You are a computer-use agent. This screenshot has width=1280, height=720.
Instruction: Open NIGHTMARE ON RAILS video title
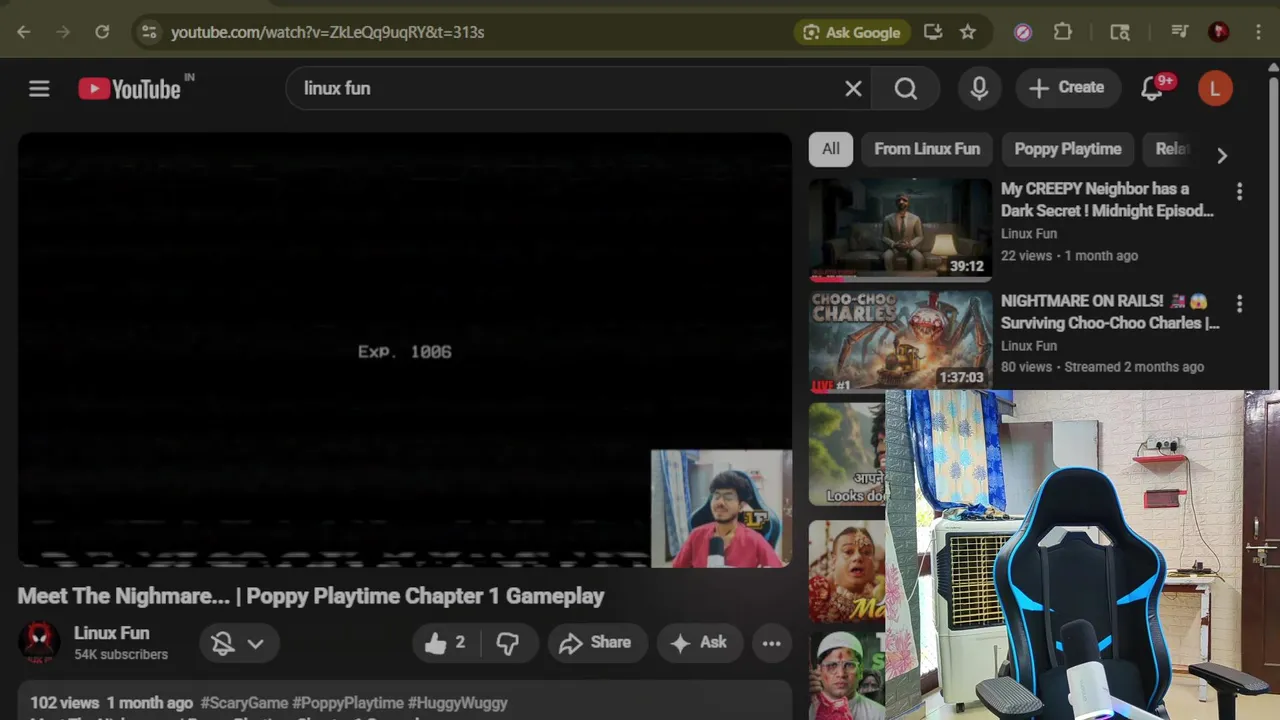click(x=1110, y=312)
